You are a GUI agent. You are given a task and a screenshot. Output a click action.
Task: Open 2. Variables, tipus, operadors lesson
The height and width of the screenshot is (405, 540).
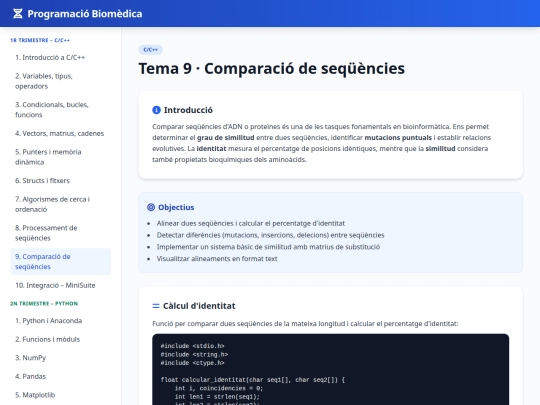[x=61, y=81]
